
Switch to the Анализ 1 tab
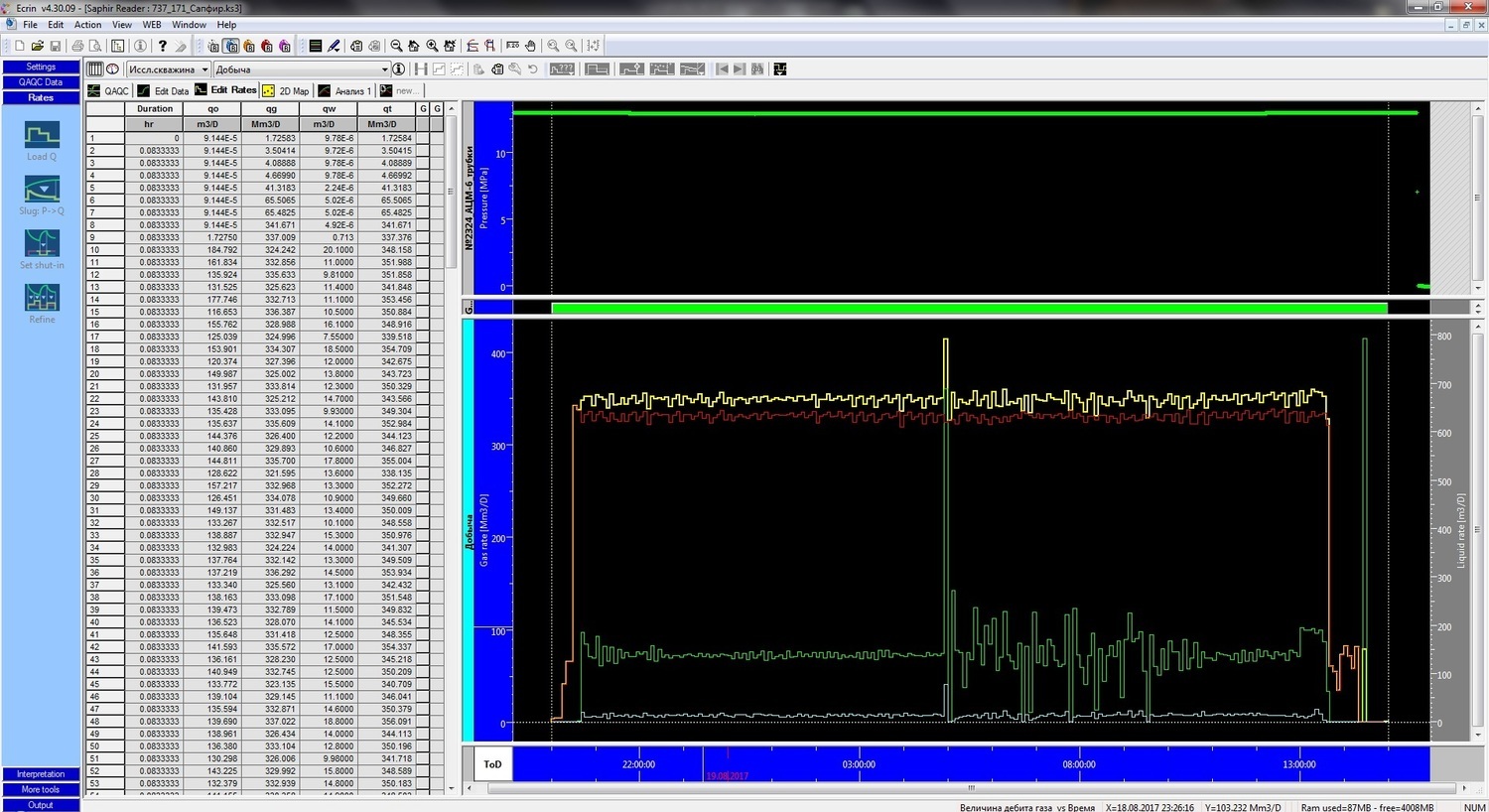click(x=345, y=90)
